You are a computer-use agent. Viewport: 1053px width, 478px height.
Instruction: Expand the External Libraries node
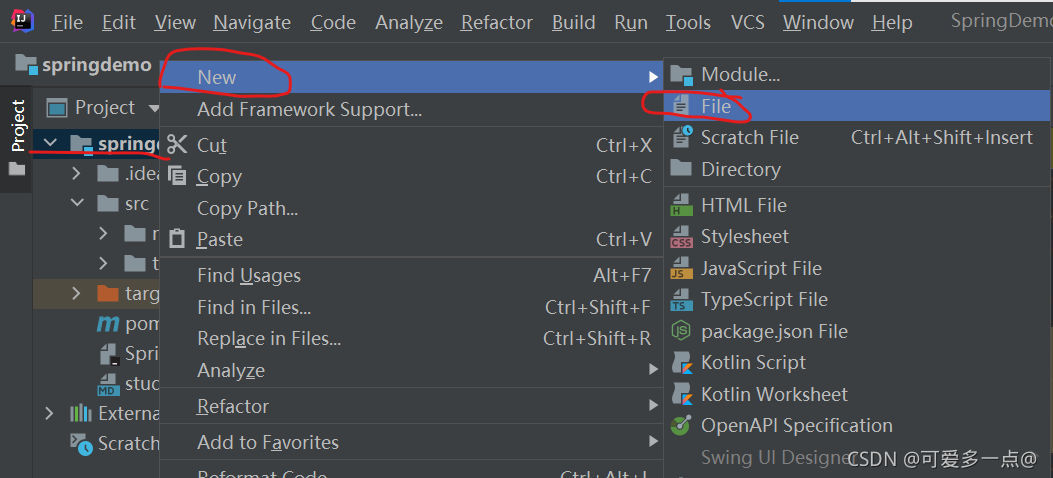point(50,413)
